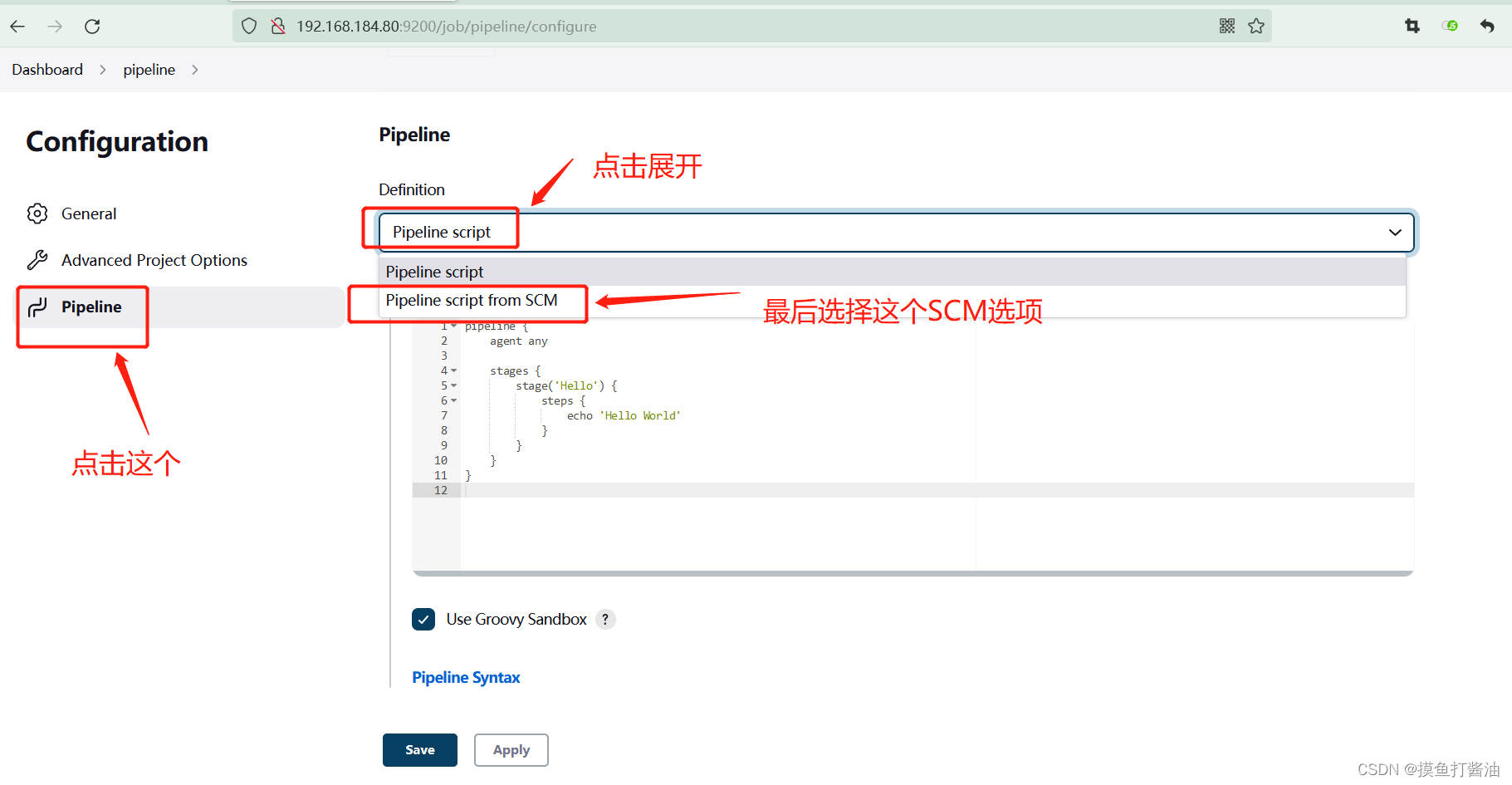The image size is (1512, 785).
Task: Click the General gear icon
Action: pos(37,213)
